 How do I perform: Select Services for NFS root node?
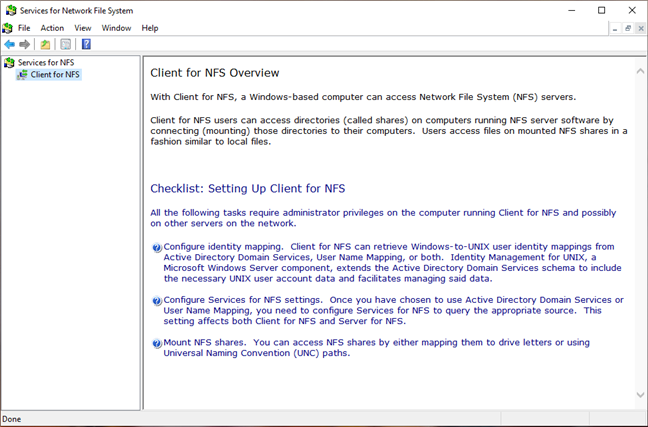point(46,62)
